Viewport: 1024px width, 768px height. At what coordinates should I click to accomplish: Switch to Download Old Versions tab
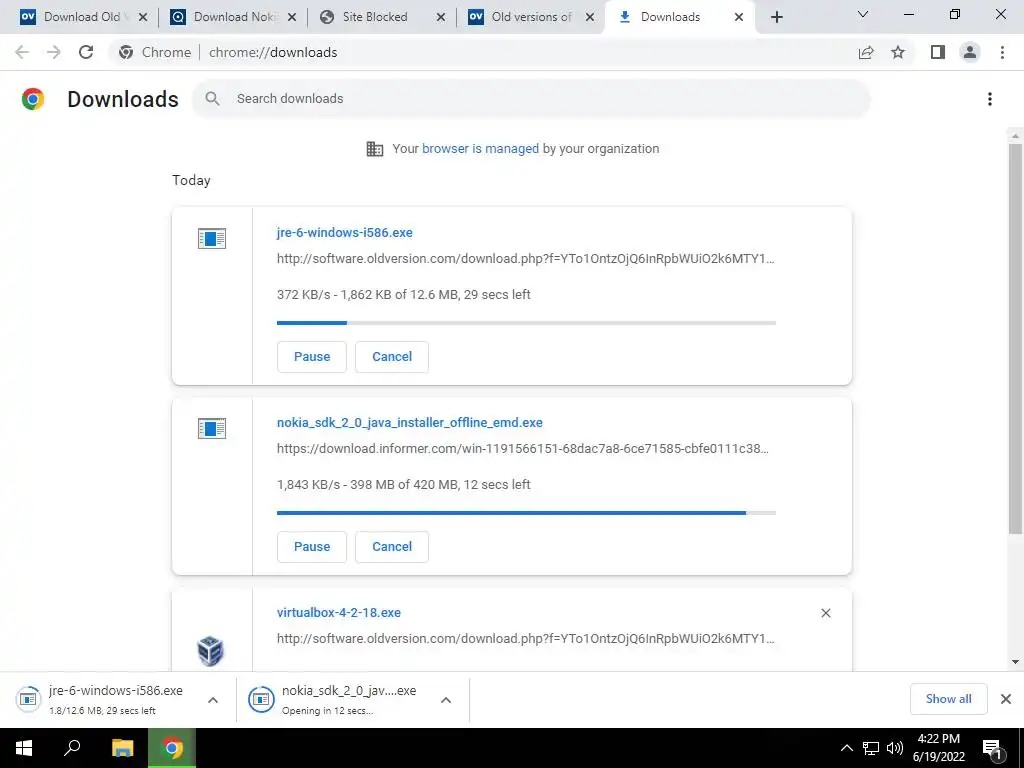[82, 17]
